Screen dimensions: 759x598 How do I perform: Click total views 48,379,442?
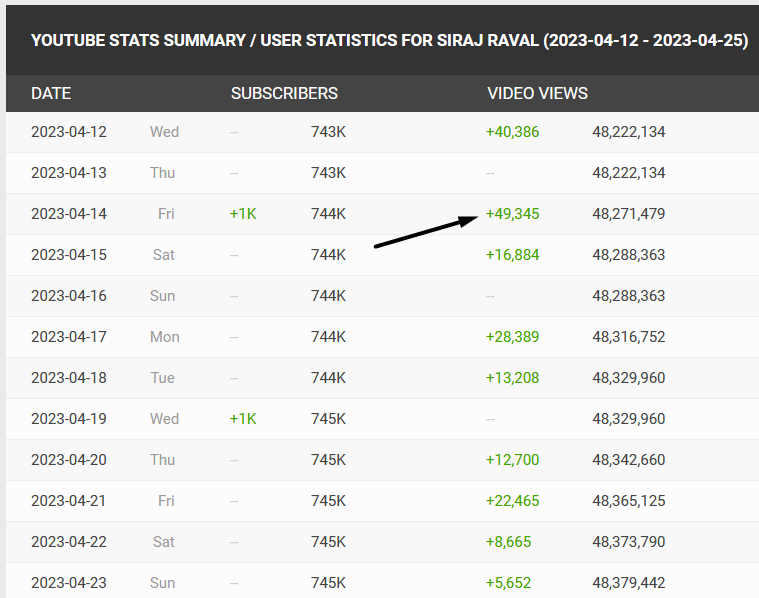(629, 583)
